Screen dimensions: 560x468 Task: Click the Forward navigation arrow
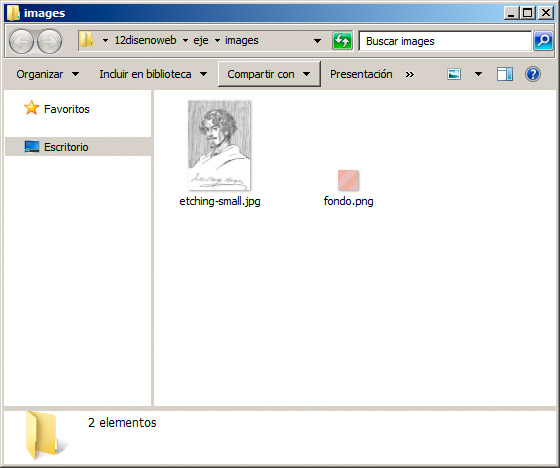pos(50,41)
